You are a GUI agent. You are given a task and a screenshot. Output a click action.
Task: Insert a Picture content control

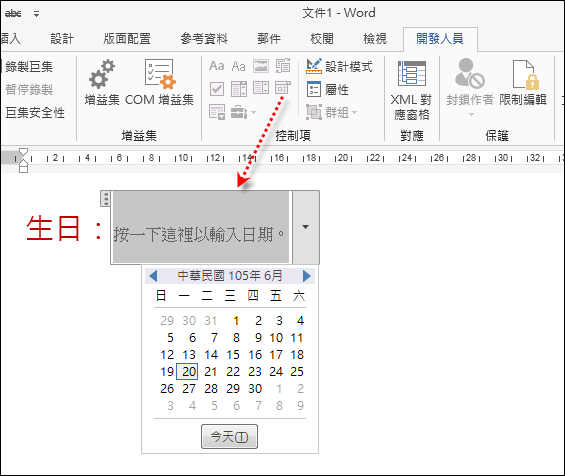[261, 66]
